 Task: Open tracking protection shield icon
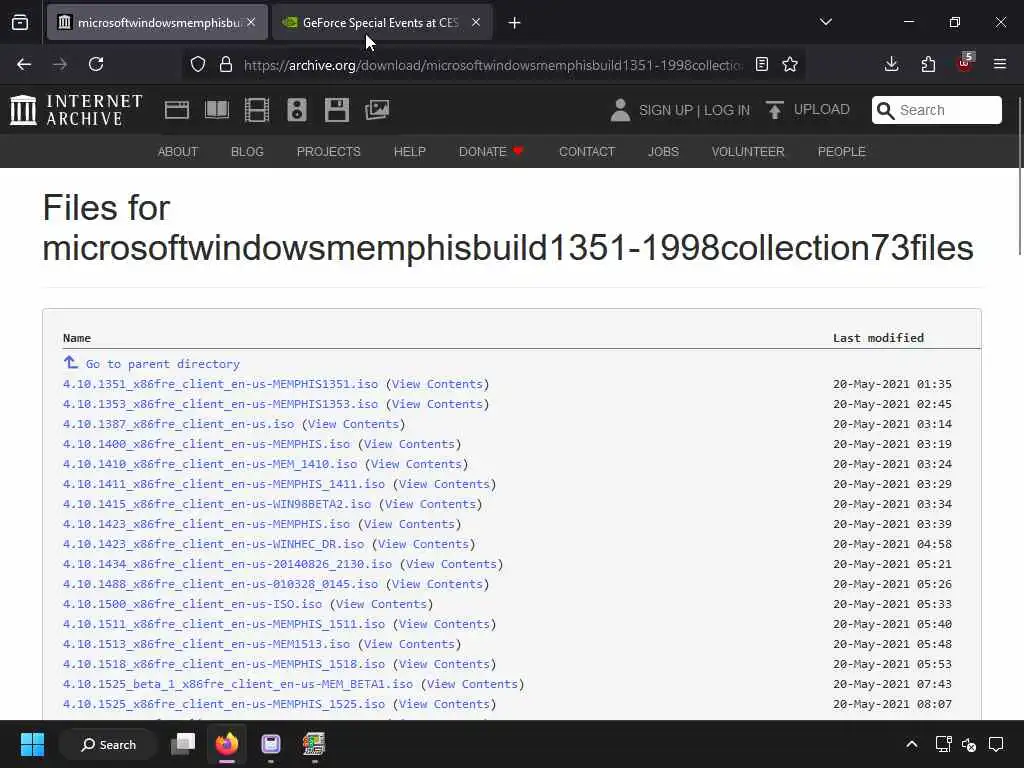click(198, 64)
